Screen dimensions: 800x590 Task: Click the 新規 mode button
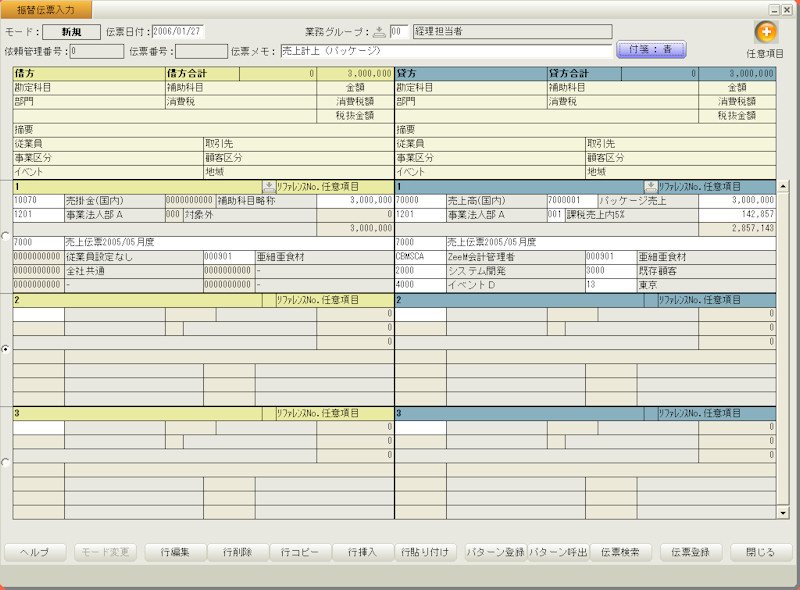coord(71,32)
